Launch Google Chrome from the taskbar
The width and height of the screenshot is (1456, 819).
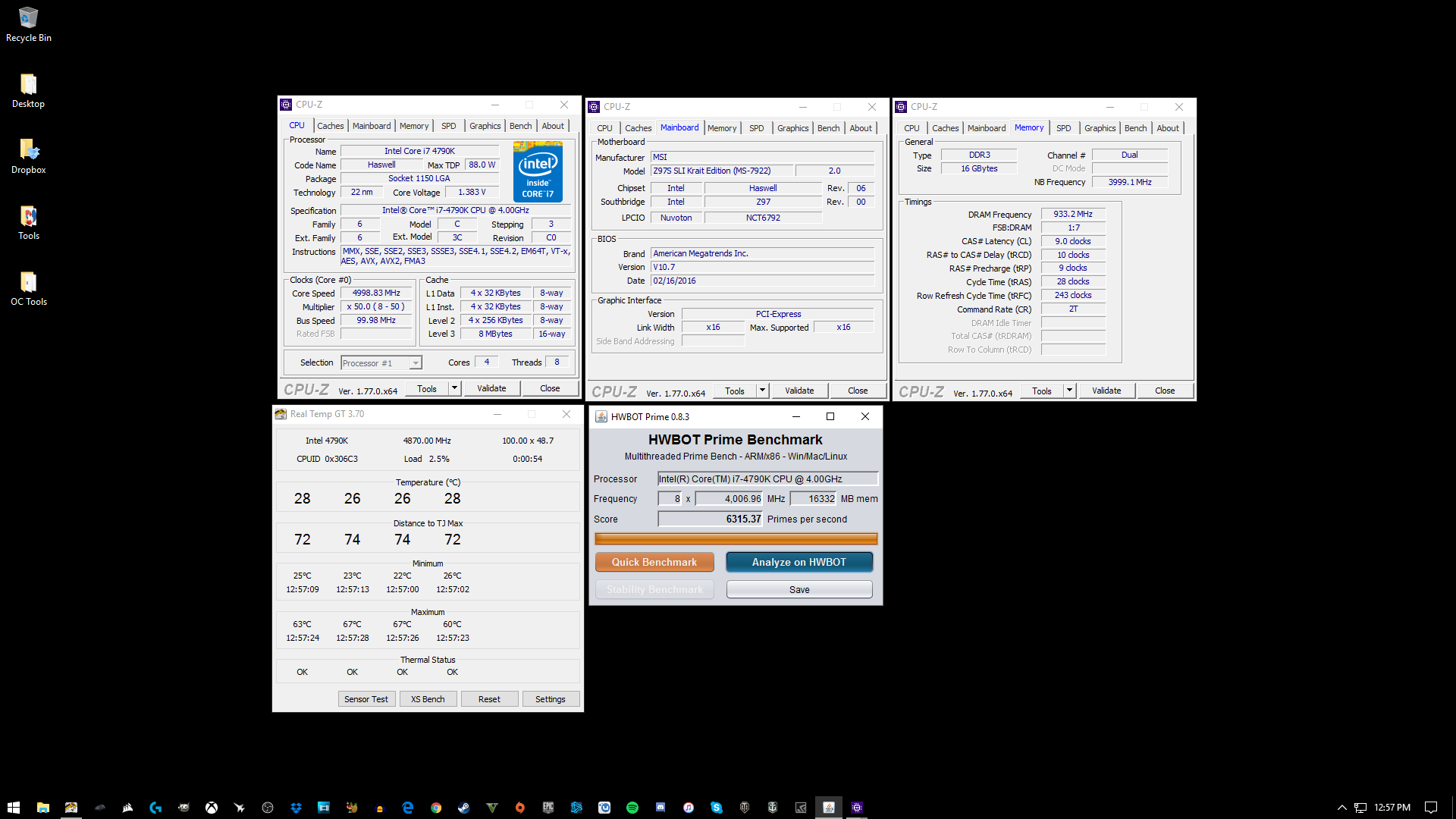436,808
